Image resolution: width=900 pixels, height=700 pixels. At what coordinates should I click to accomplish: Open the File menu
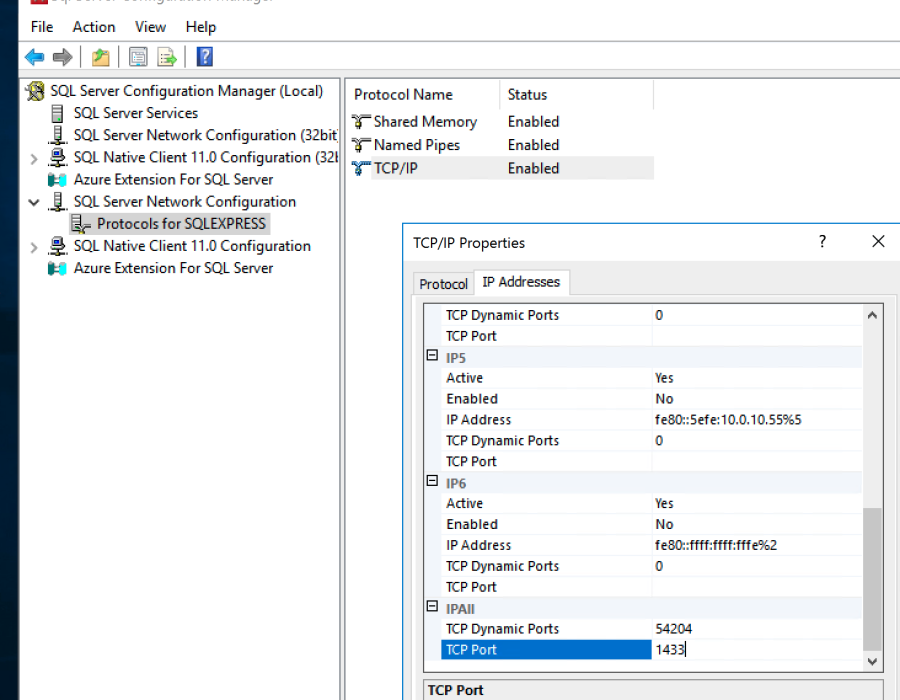(42, 27)
